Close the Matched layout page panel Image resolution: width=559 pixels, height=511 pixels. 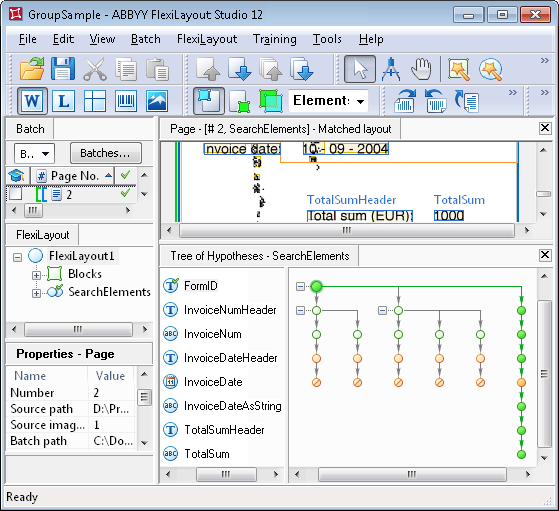pyautogui.click(x=545, y=128)
